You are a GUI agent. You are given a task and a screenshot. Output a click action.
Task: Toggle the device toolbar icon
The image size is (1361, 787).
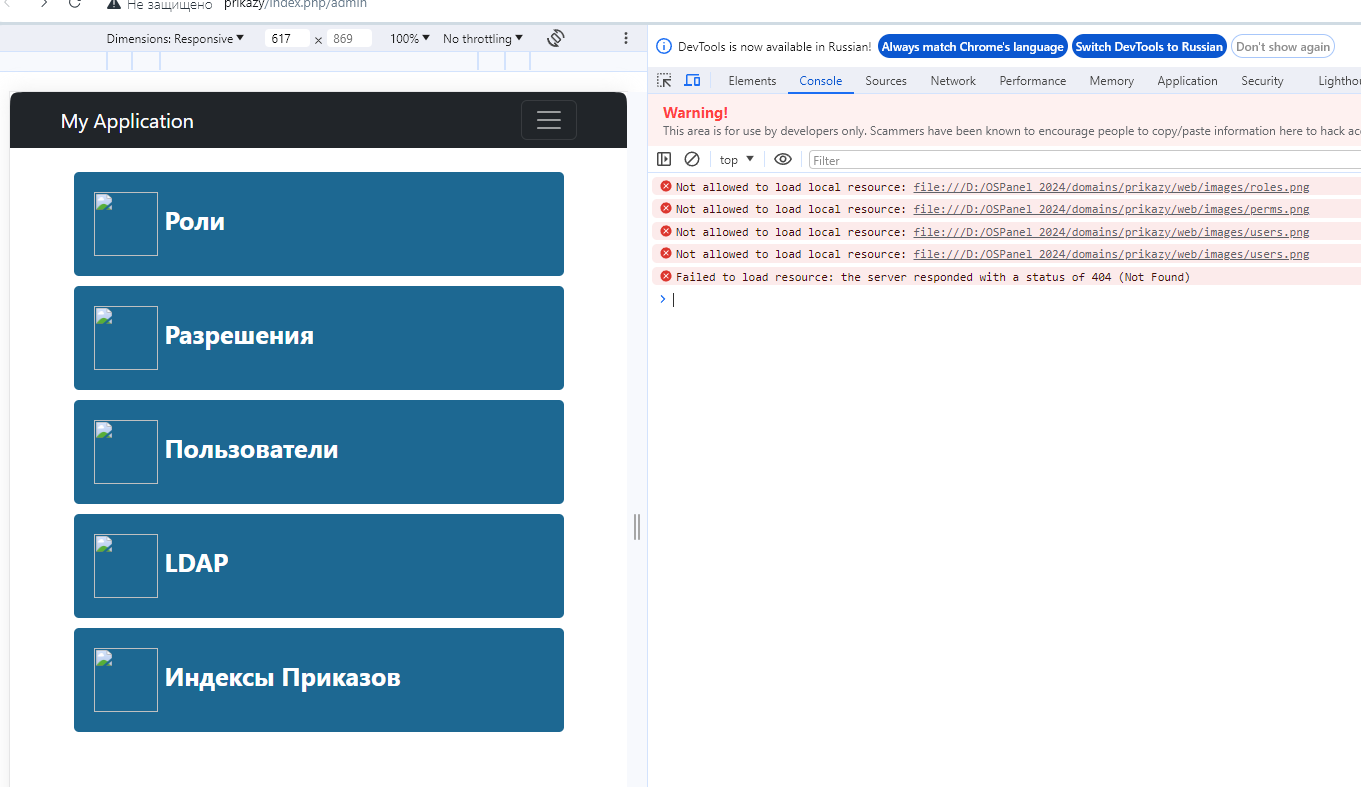pos(692,81)
